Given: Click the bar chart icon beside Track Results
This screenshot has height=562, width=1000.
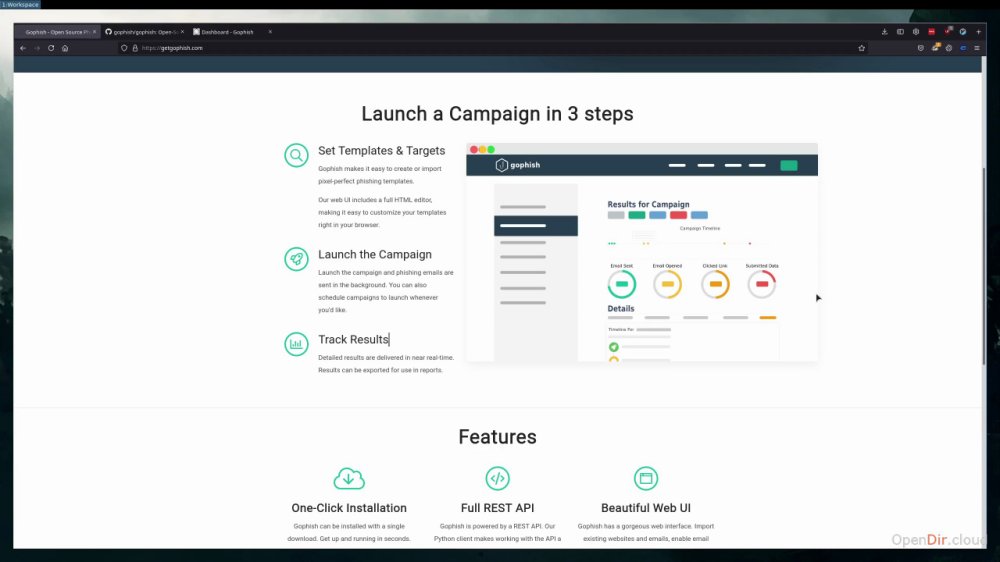Looking at the screenshot, I should pyautogui.click(x=297, y=344).
